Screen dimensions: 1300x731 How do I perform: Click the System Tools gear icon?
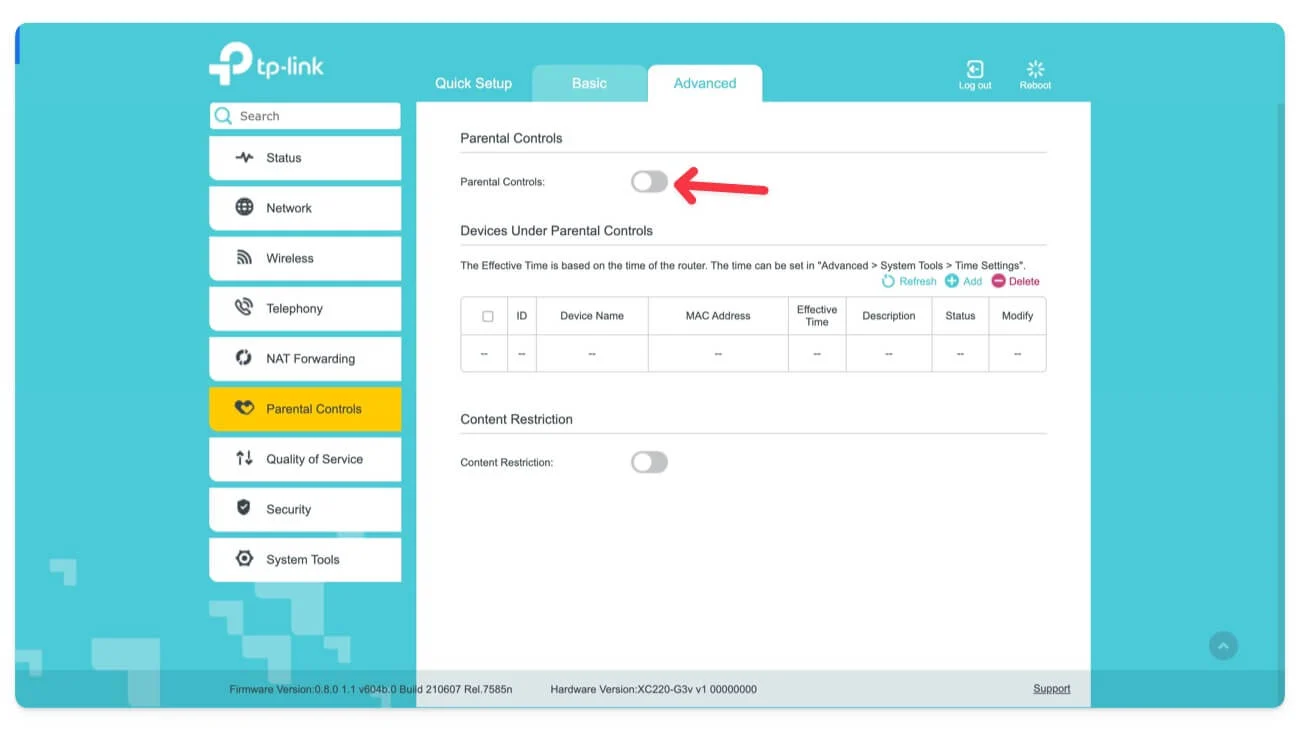coord(244,558)
